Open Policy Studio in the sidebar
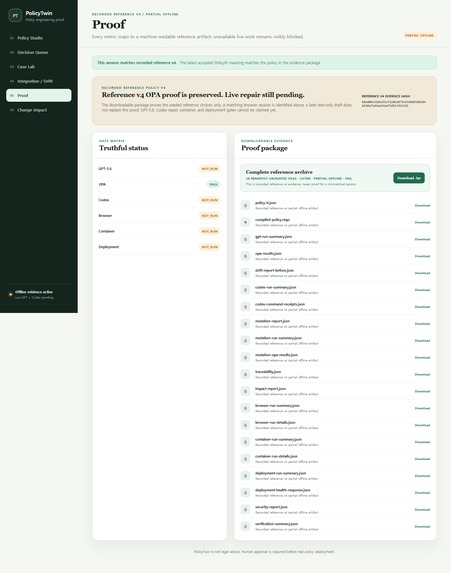 (39, 38)
